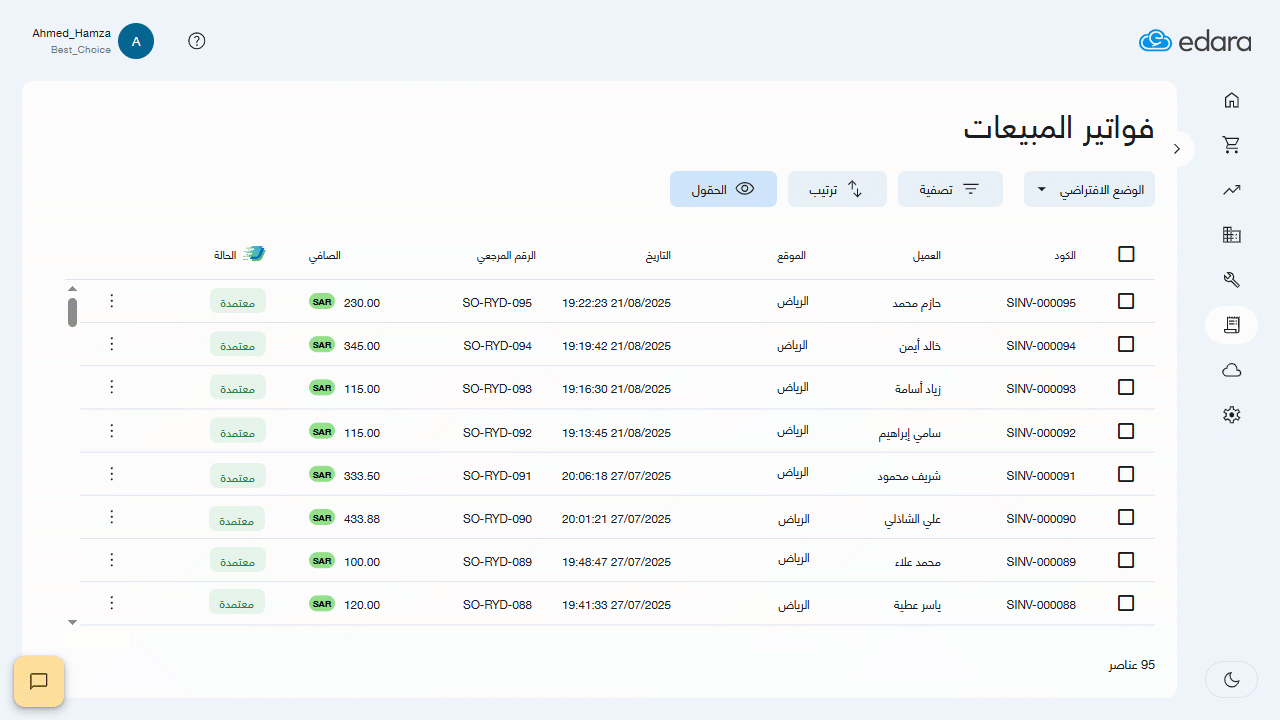Image resolution: width=1280 pixels, height=720 pixels.
Task: Click the table vertical scrollbar thumb
Action: 72,312
